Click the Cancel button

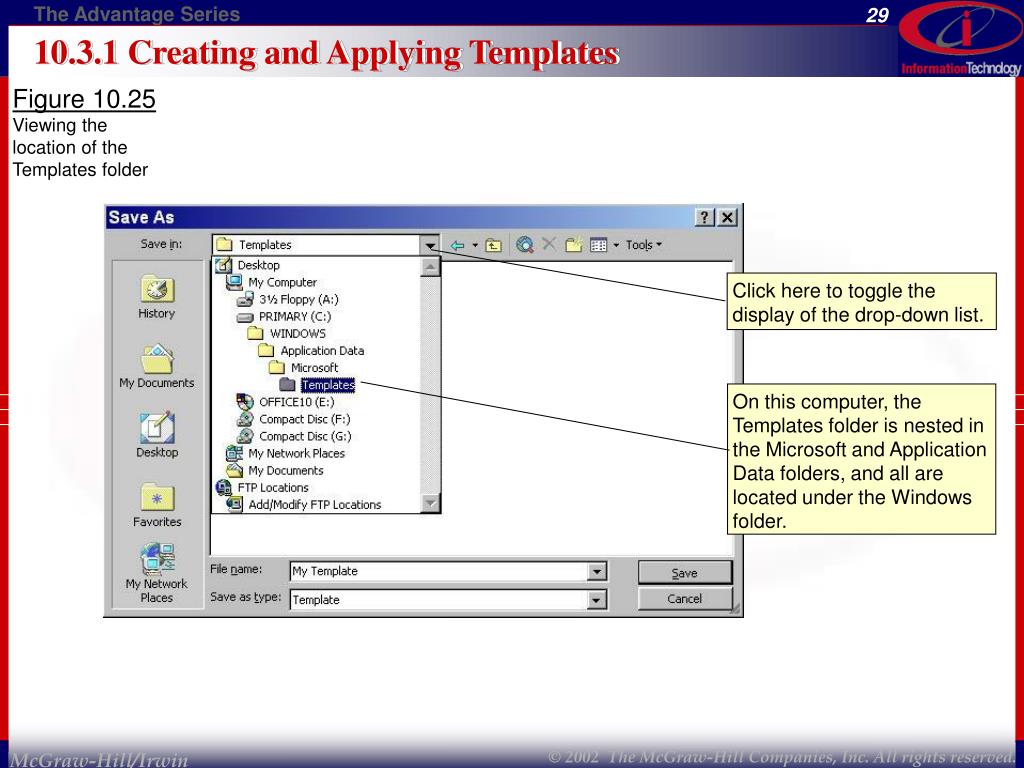[x=684, y=599]
